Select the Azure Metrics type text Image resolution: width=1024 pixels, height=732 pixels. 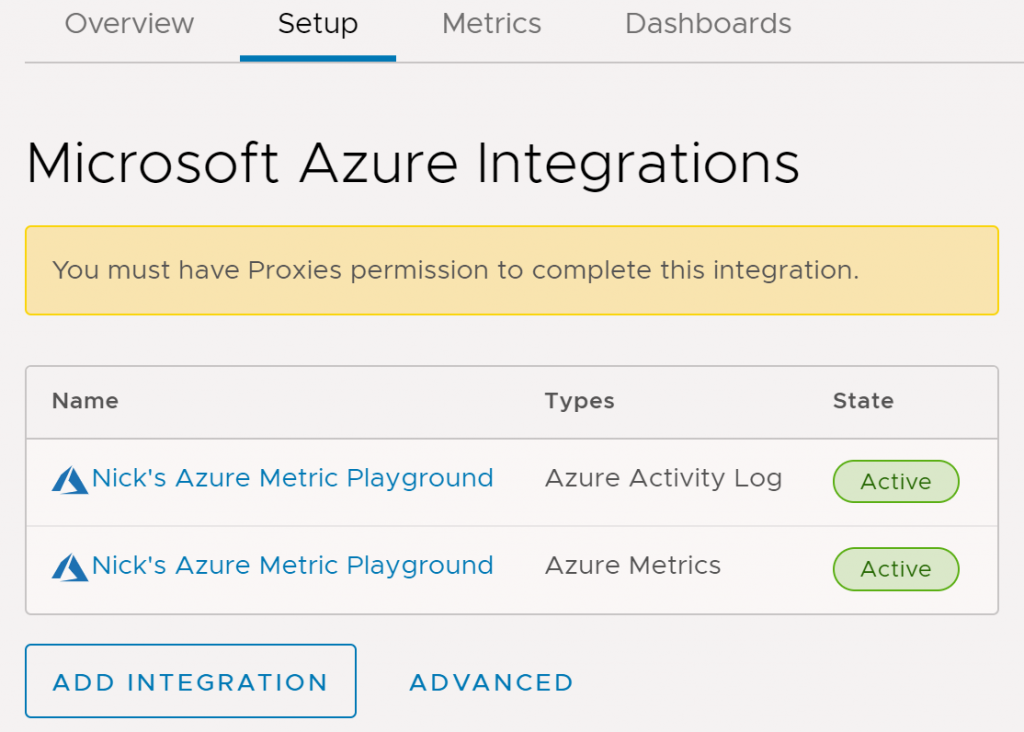633,565
